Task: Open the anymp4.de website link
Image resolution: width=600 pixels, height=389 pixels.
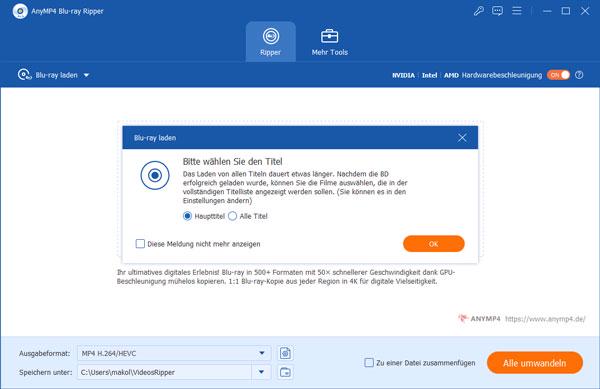Action: tap(545, 319)
